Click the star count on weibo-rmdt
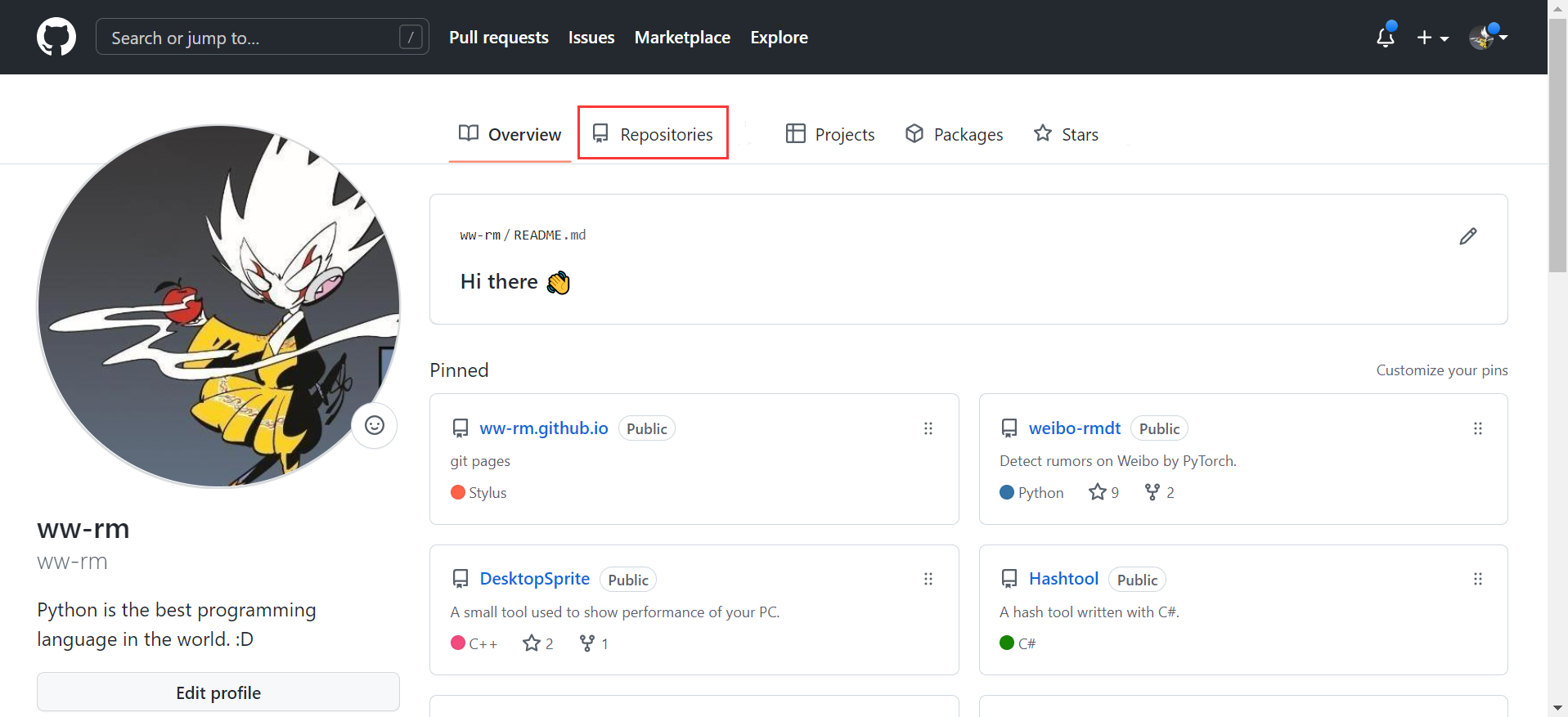Viewport: 1568px width, 717px height. (1103, 492)
